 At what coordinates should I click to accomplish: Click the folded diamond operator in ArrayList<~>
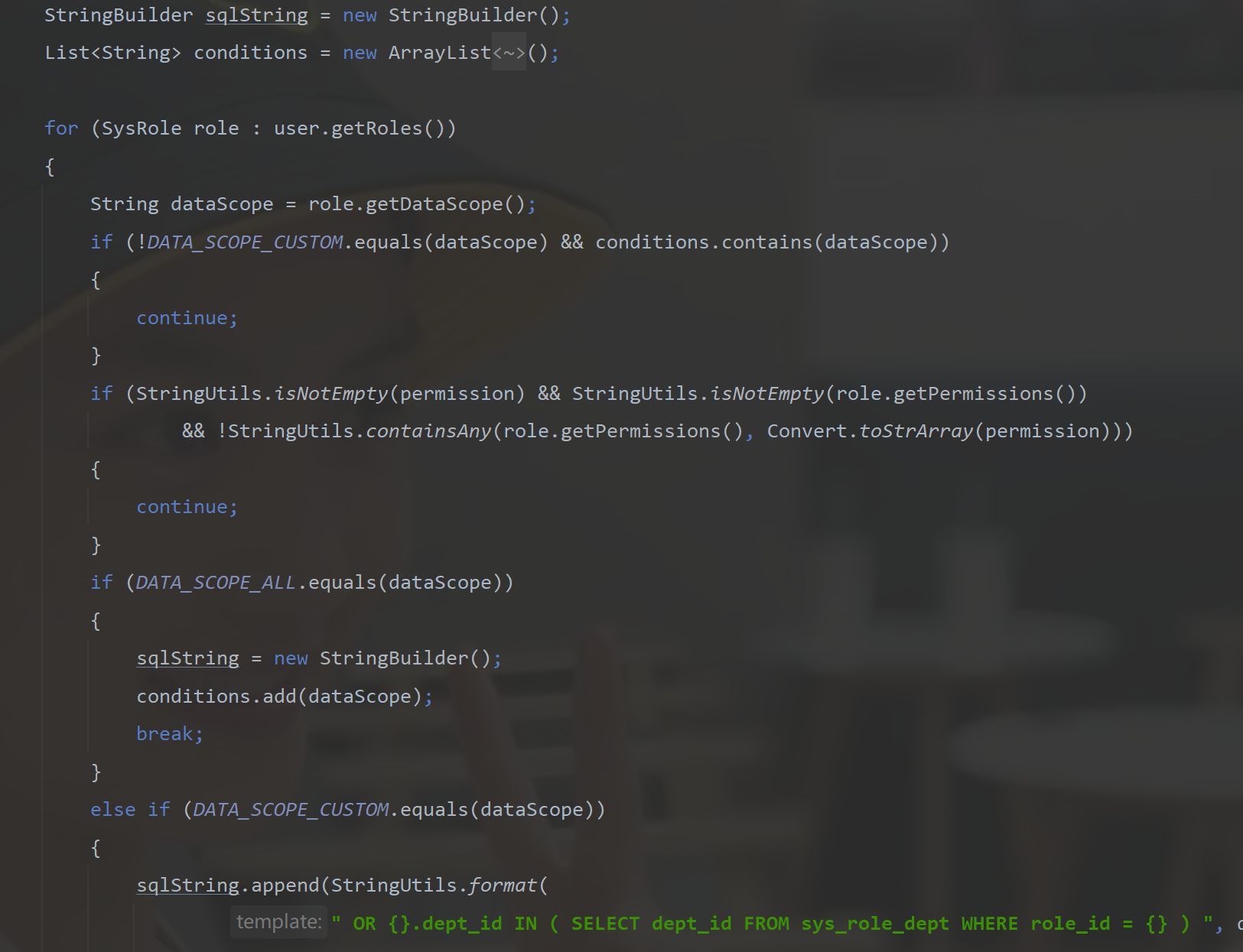tap(509, 53)
